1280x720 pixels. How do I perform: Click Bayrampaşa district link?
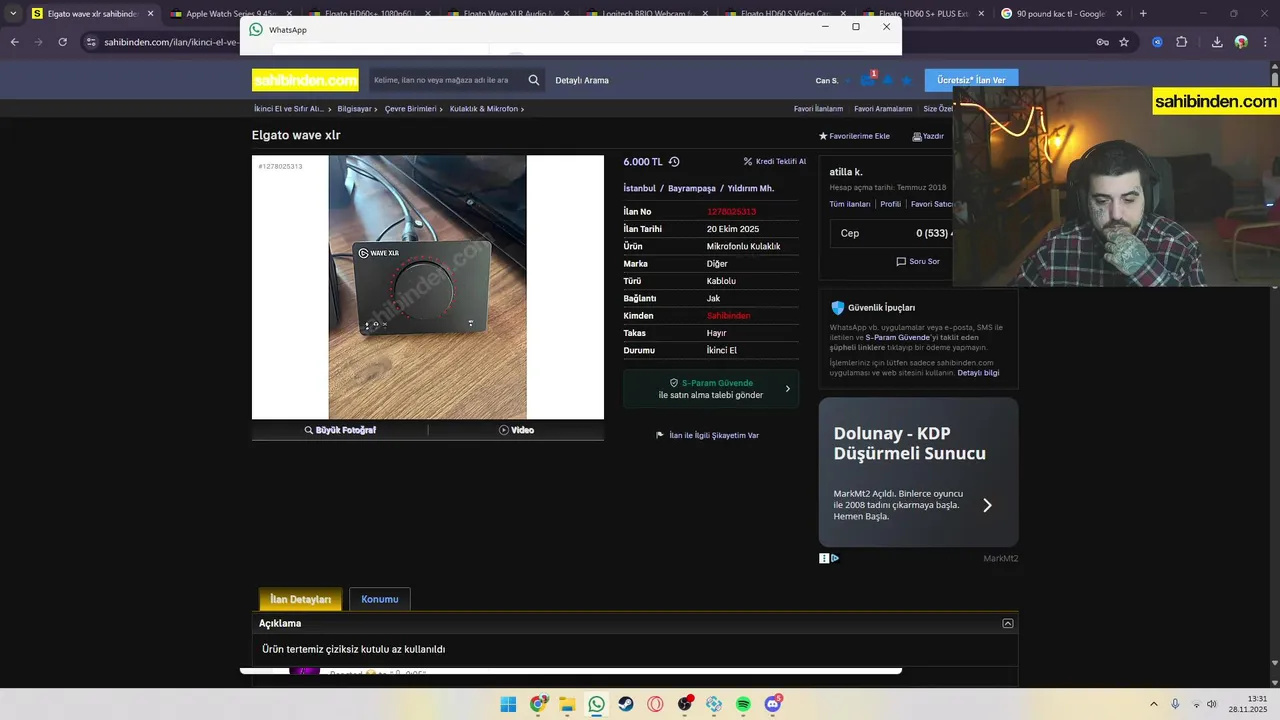tap(692, 188)
